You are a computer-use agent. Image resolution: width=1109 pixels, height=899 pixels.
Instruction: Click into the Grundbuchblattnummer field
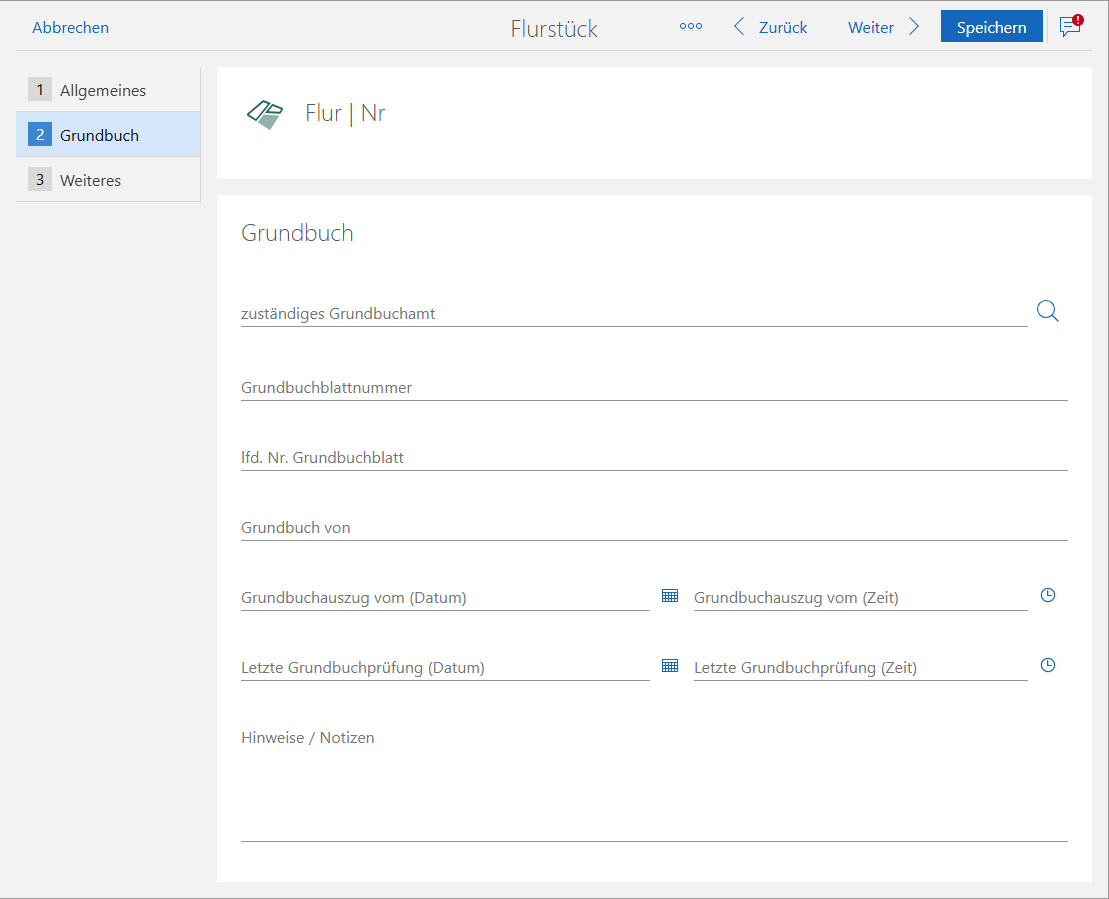pyautogui.click(x=654, y=387)
